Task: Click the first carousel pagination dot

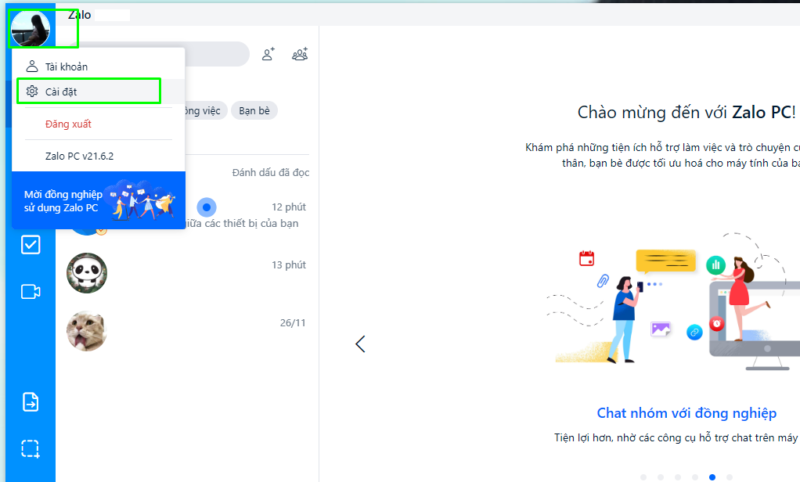Action: pyautogui.click(x=643, y=477)
